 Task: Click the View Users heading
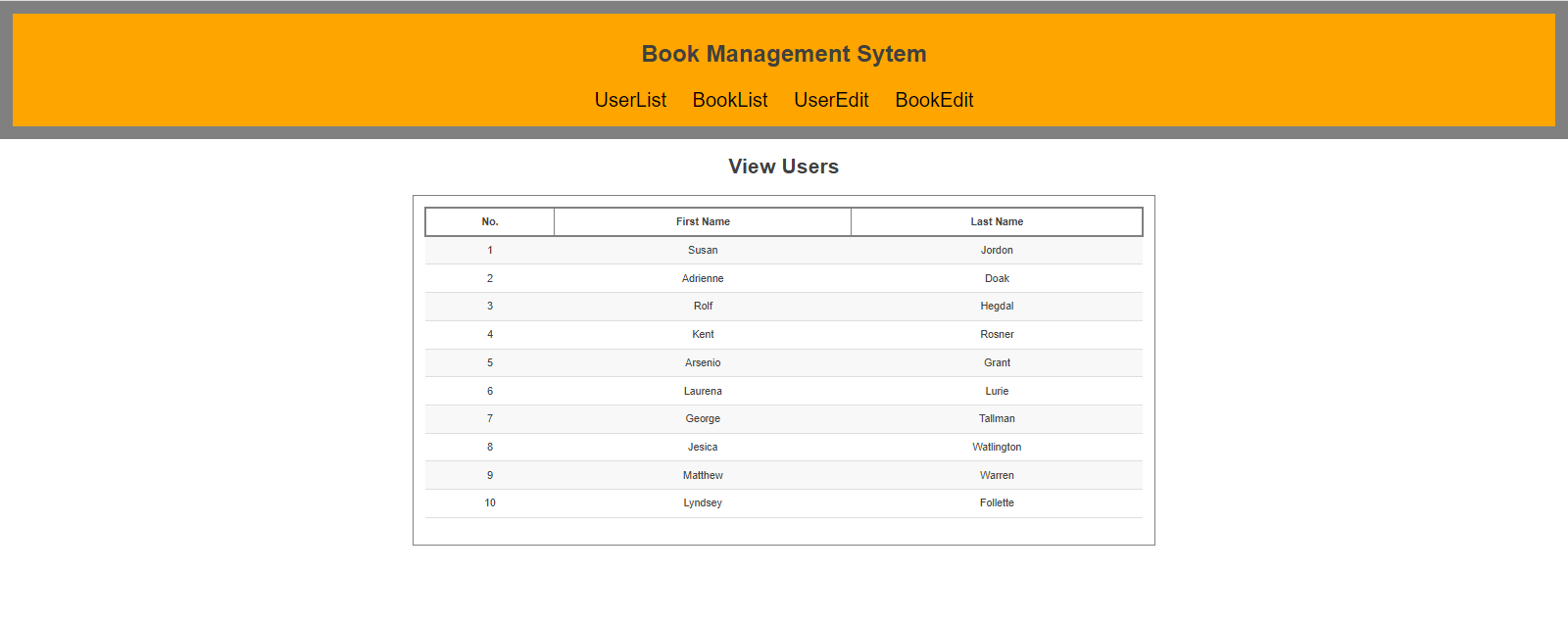coord(784,167)
